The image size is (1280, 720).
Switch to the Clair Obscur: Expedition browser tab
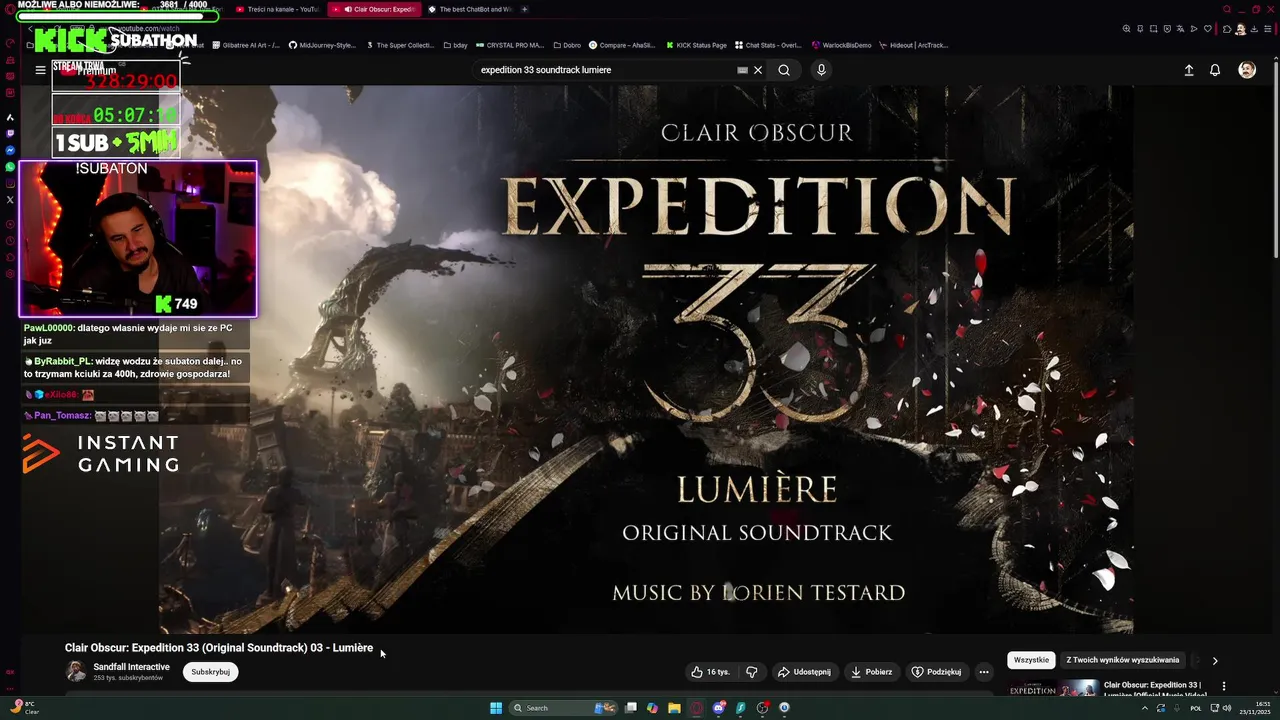coord(375,9)
